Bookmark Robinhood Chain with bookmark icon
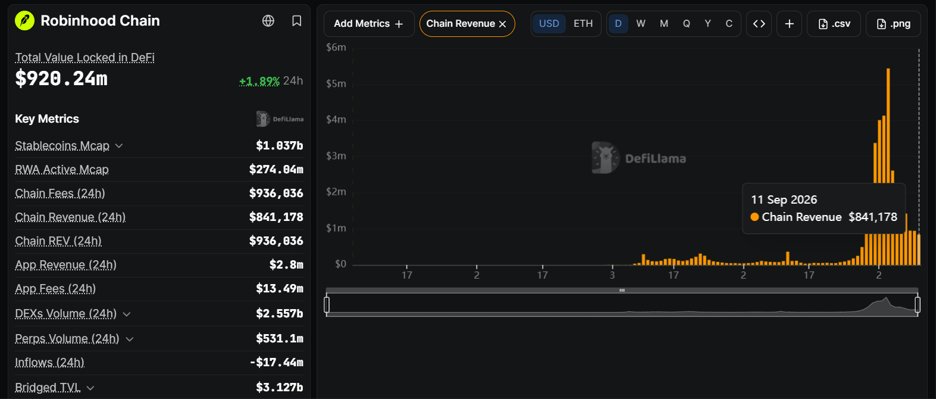 tap(297, 21)
